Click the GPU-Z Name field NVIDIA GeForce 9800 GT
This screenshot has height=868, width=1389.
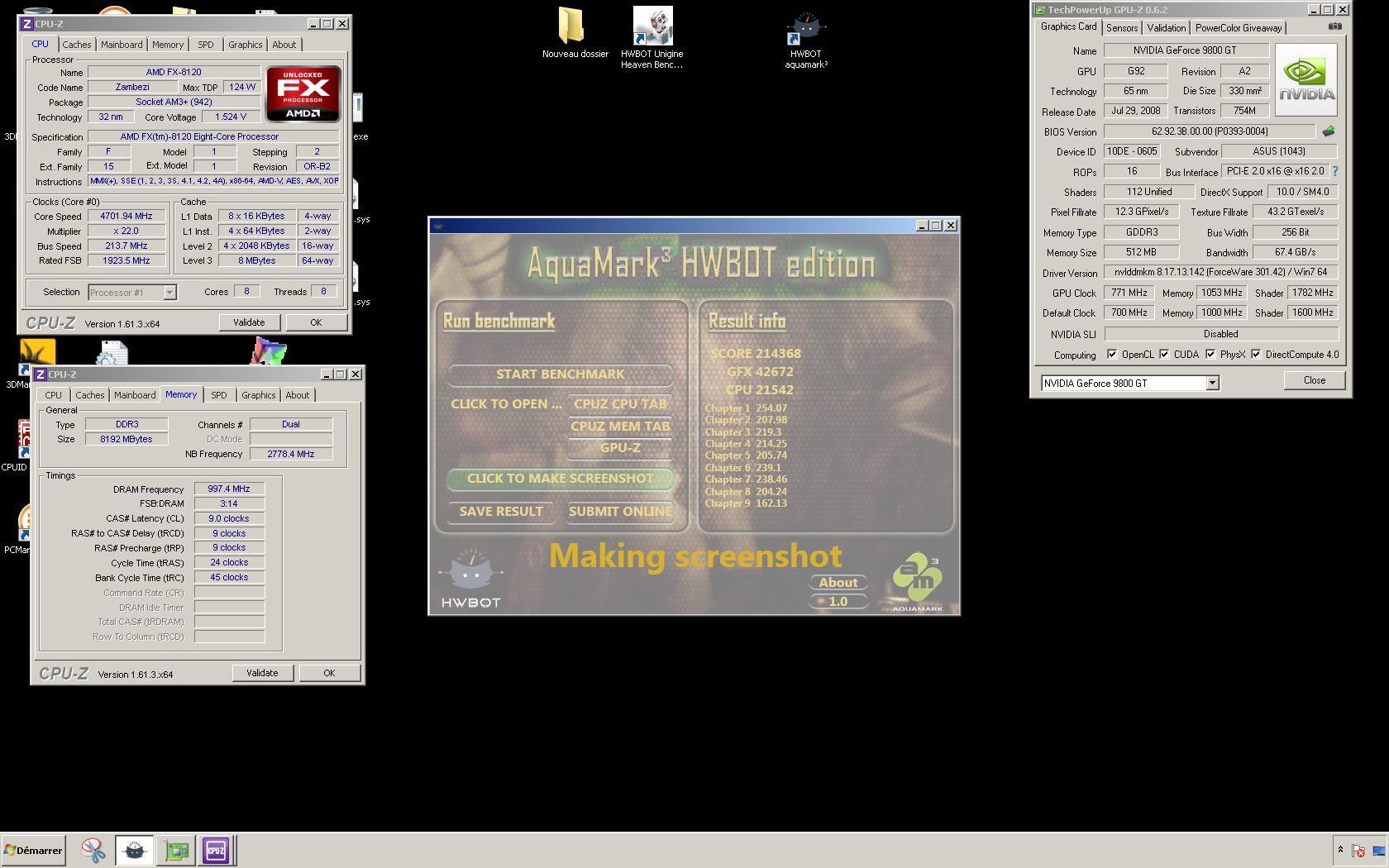point(1186,50)
